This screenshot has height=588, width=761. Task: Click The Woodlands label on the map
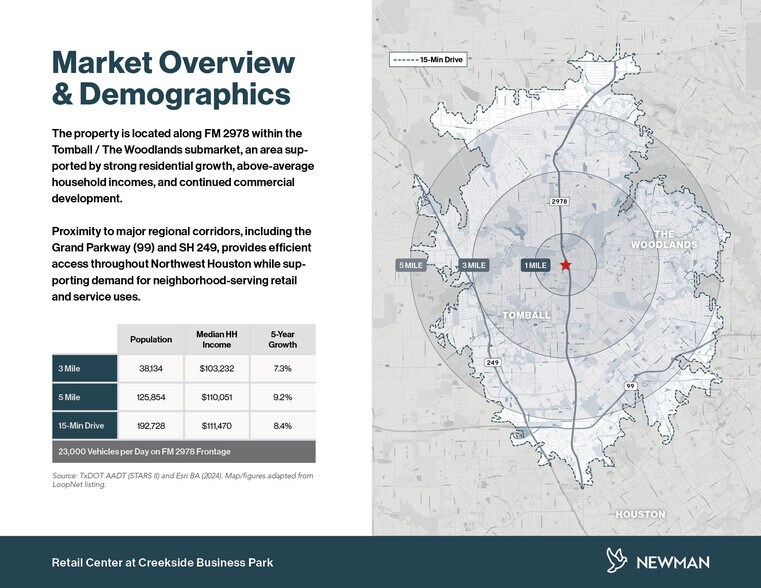[663, 239]
